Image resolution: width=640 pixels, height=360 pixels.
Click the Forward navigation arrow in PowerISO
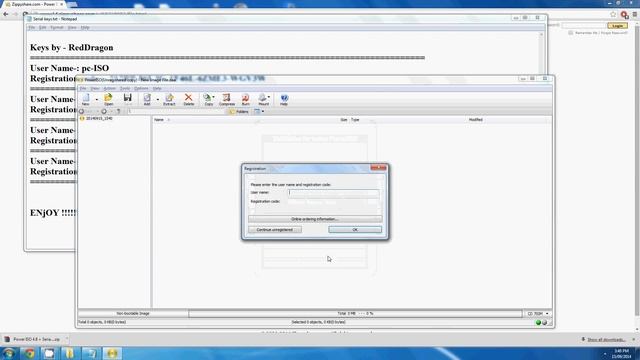point(104,111)
